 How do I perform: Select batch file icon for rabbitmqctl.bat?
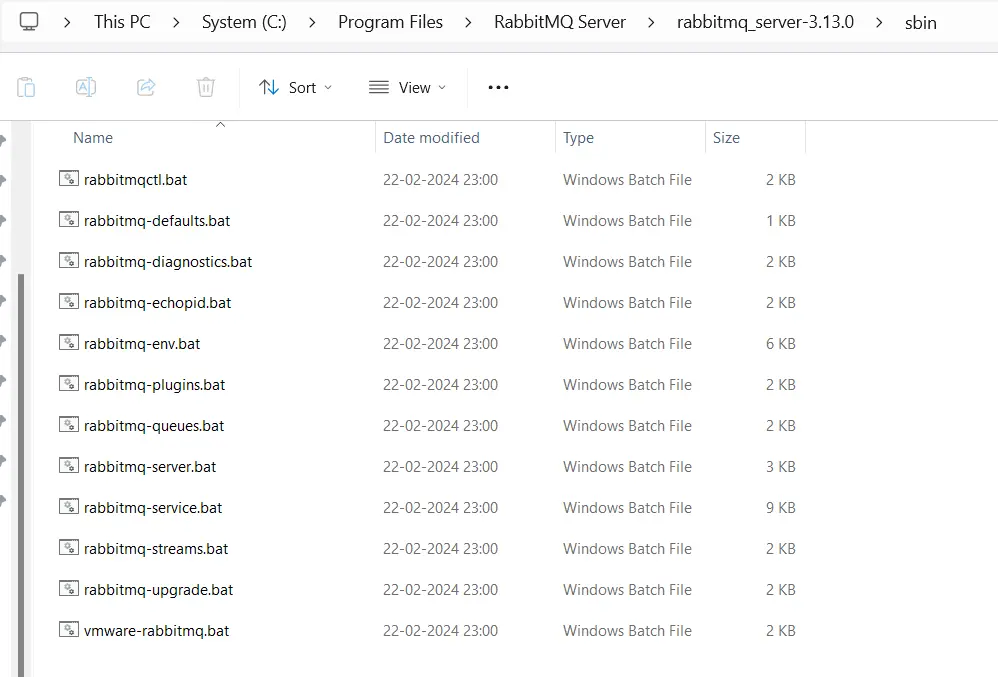coord(69,179)
